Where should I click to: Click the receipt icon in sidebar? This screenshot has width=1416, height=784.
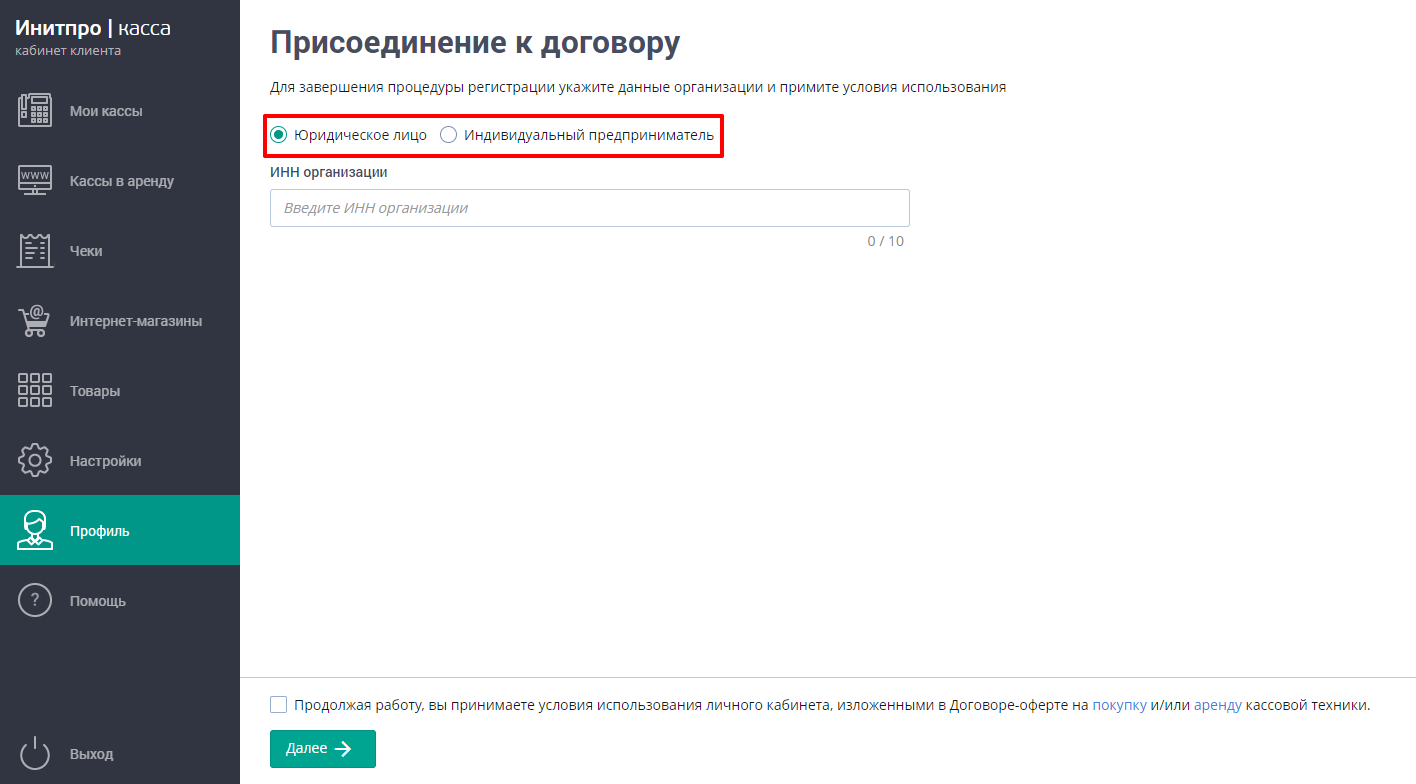tap(35, 250)
